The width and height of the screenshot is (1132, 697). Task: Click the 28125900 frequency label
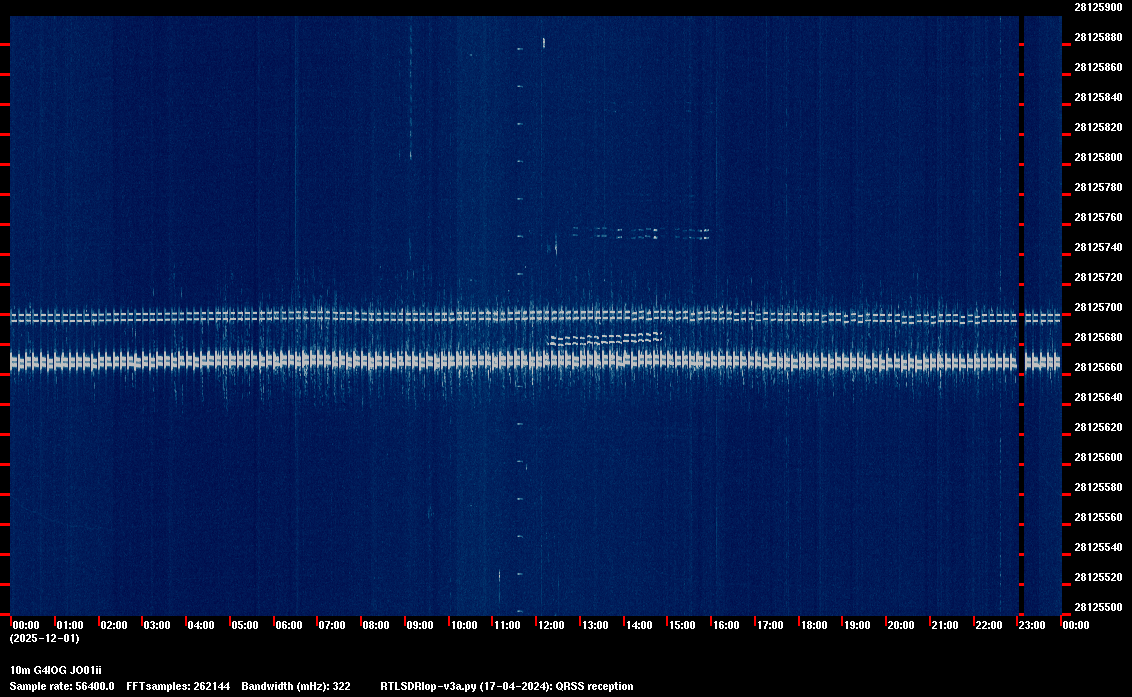coord(1097,7)
